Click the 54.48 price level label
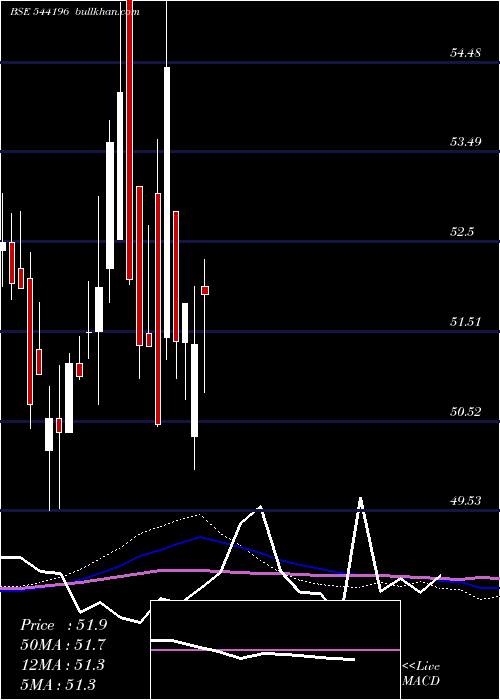Screen dimensions: 500x700 [465, 53]
